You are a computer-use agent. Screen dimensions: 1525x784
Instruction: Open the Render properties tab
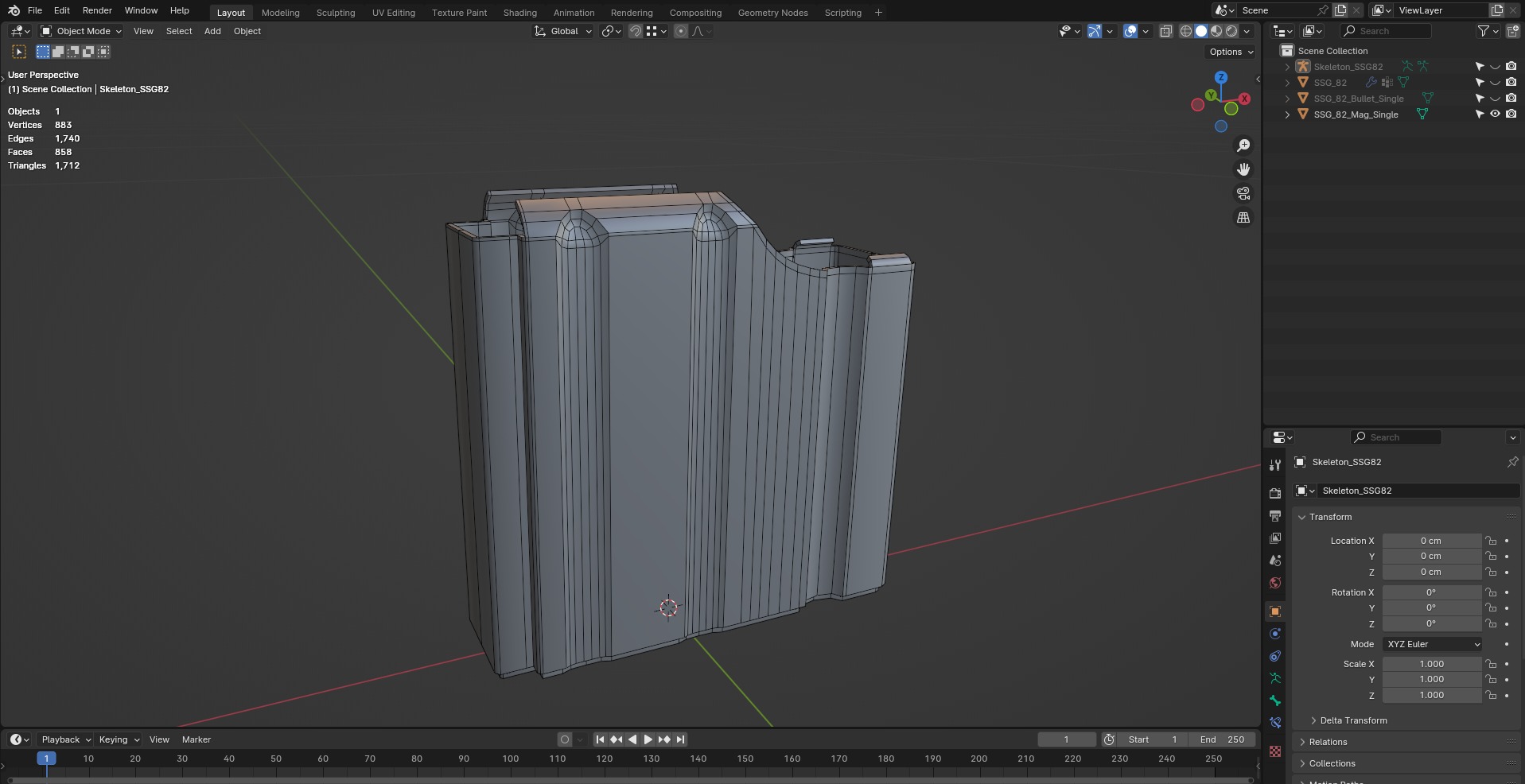1275,494
